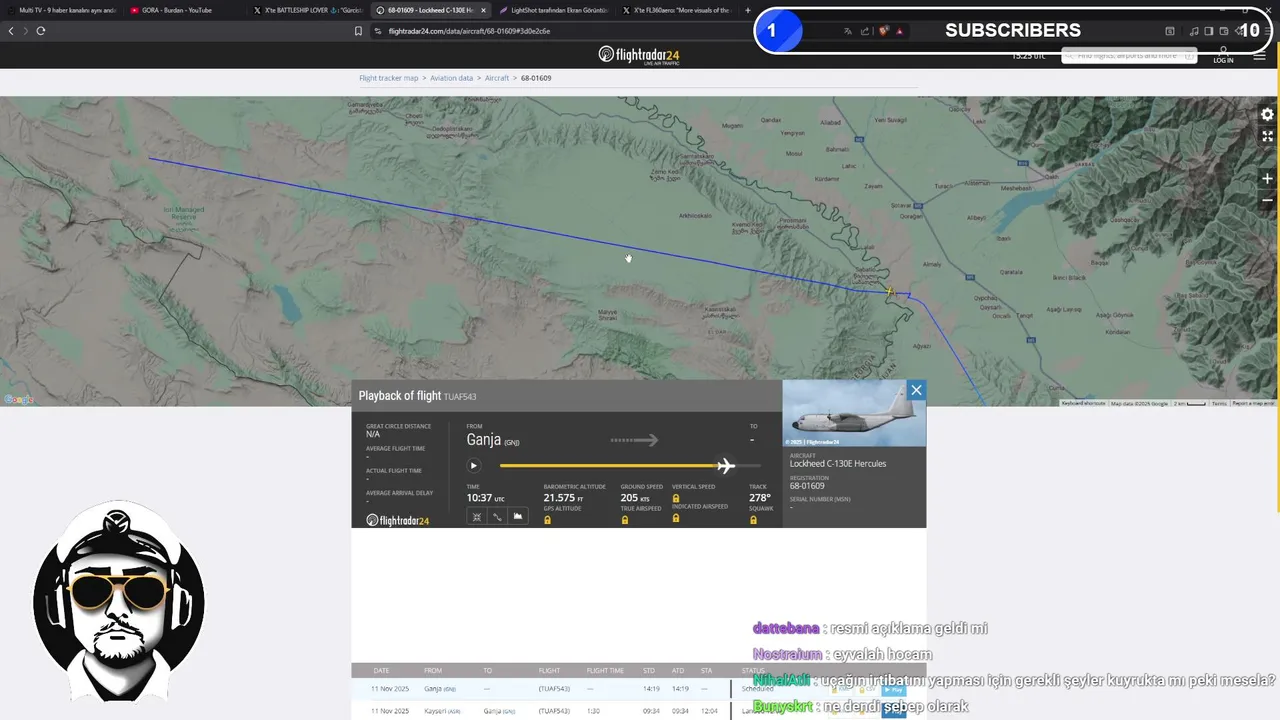Click the browser forward arrow
1280x720 pixels.
[26, 31]
